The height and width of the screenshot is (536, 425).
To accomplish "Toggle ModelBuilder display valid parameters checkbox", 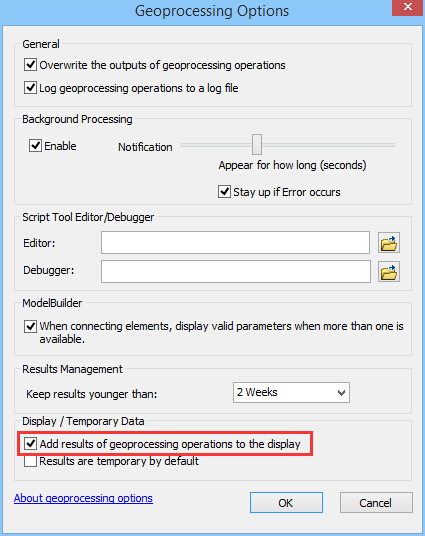I will (x=30, y=326).
